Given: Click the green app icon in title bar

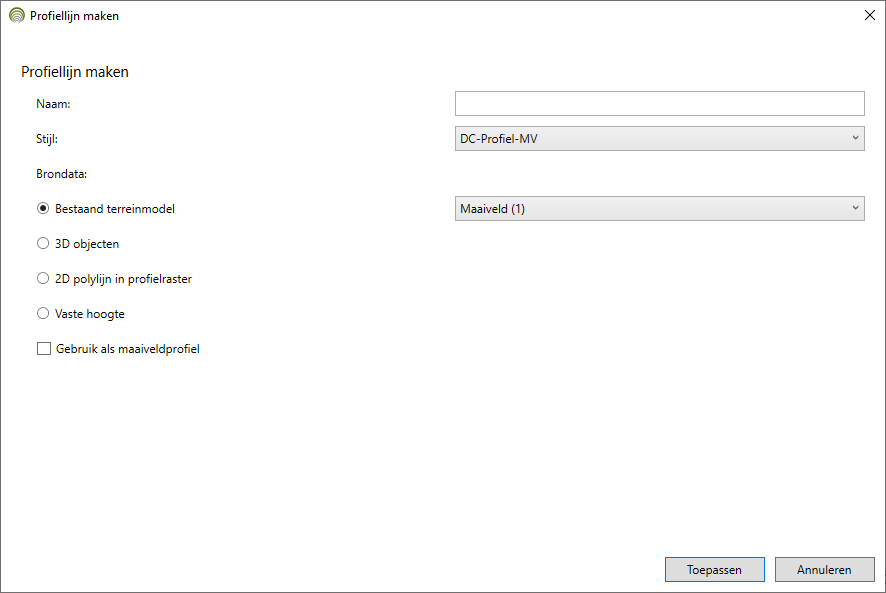Looking at the screenshot, I should tap(17, 15).
